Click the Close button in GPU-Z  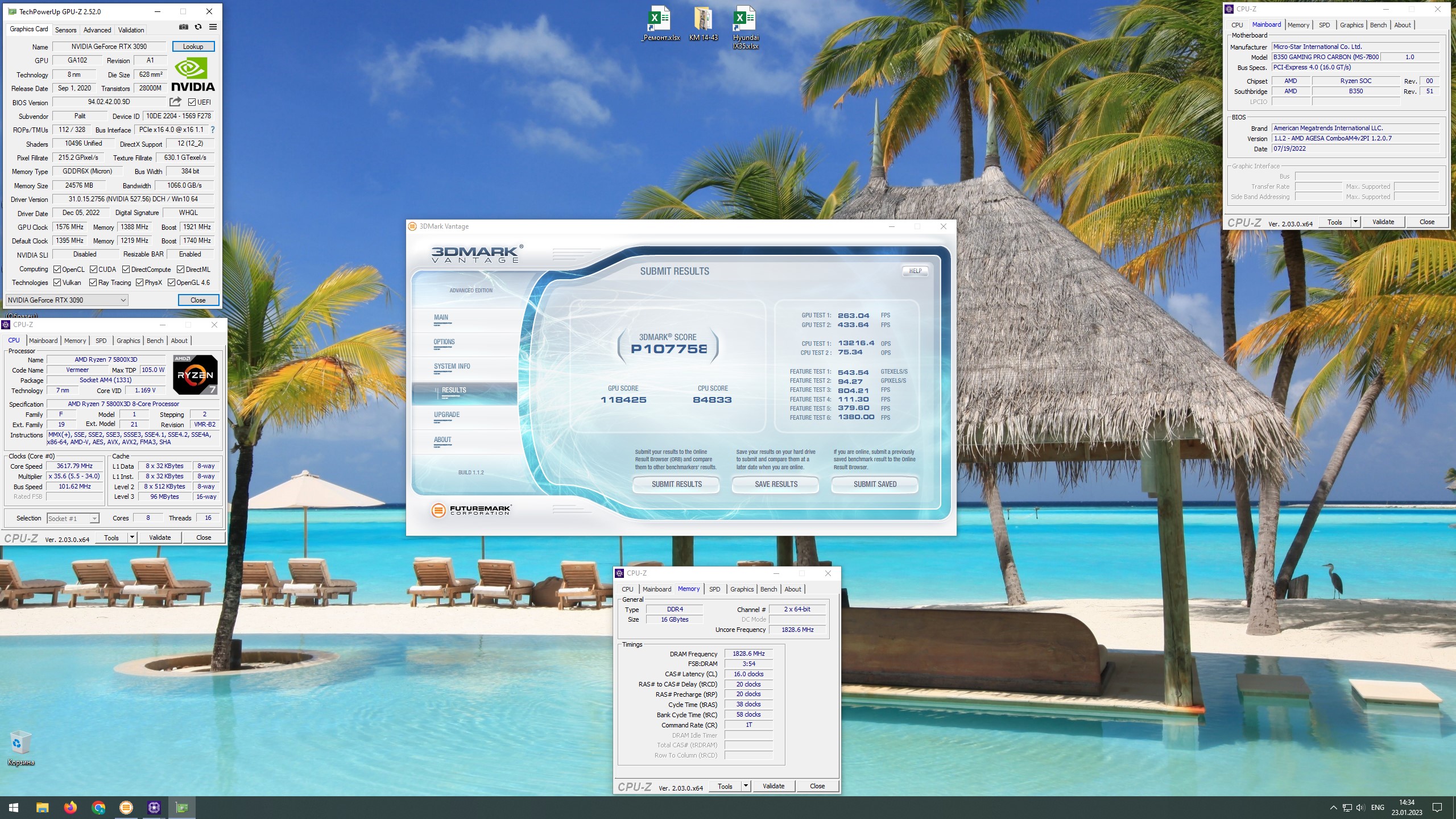(198, 300)
